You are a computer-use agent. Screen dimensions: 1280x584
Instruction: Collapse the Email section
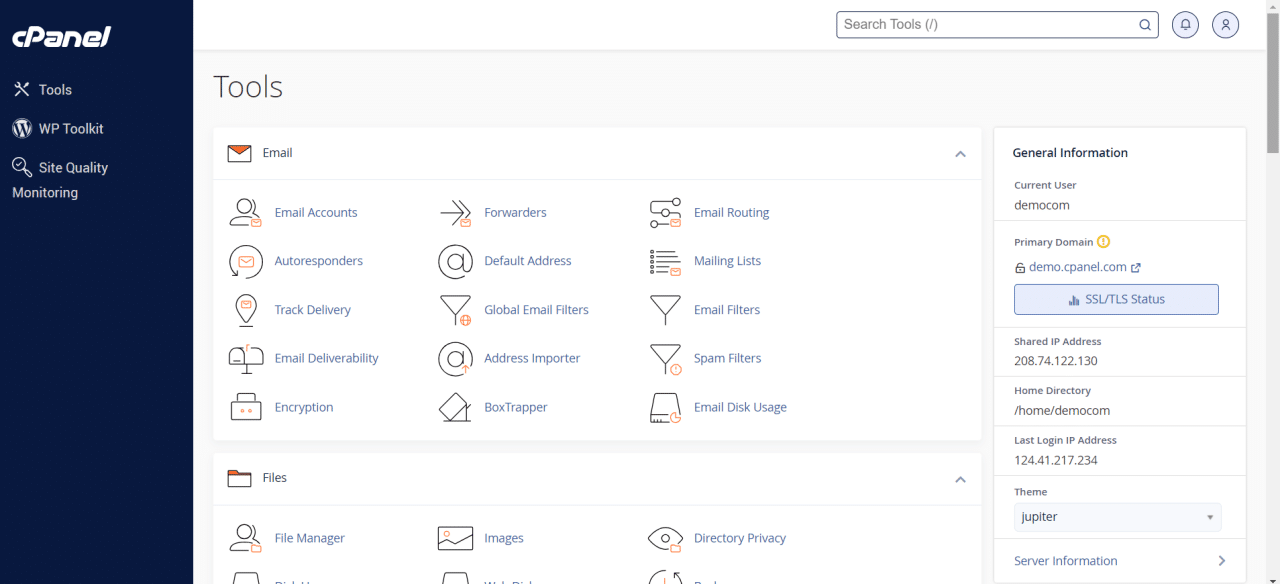coord(960,154)
